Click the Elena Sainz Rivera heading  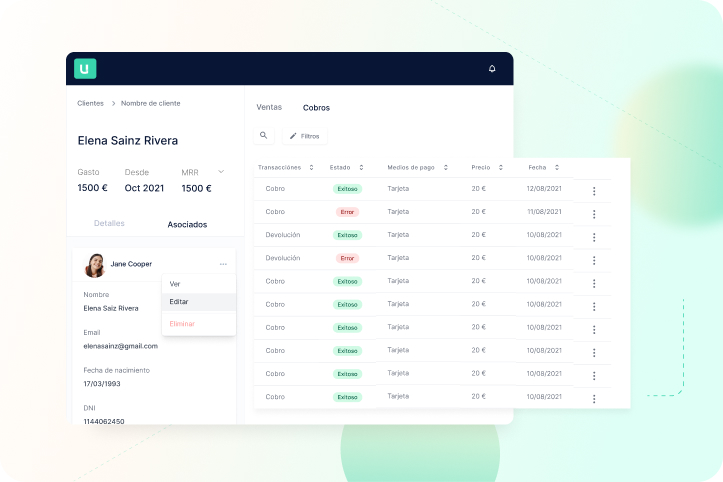128,141
